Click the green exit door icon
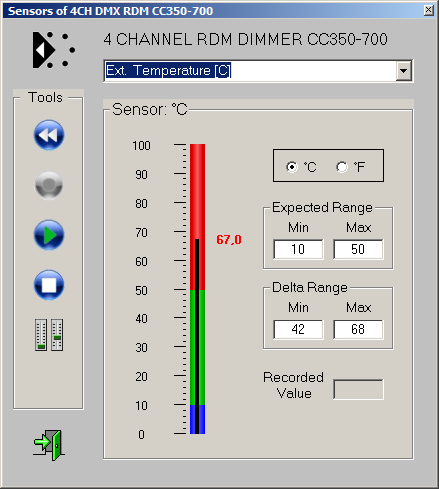439x489 pixels. (x=49, y=445)
